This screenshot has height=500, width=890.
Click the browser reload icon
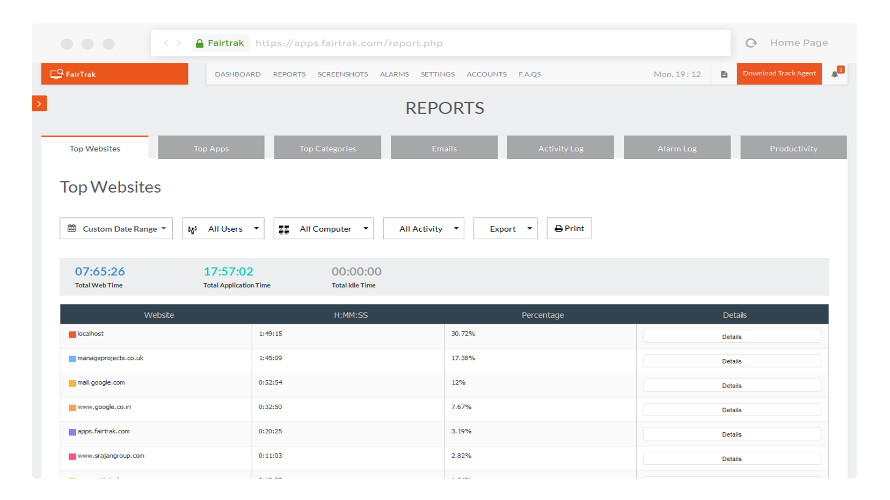click(x=751, y=43)
